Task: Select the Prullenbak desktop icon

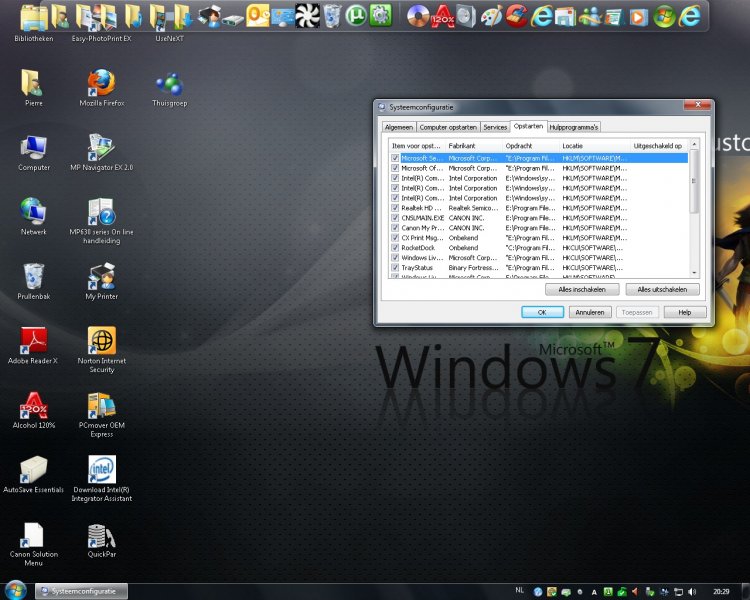Action: point(33,282)
